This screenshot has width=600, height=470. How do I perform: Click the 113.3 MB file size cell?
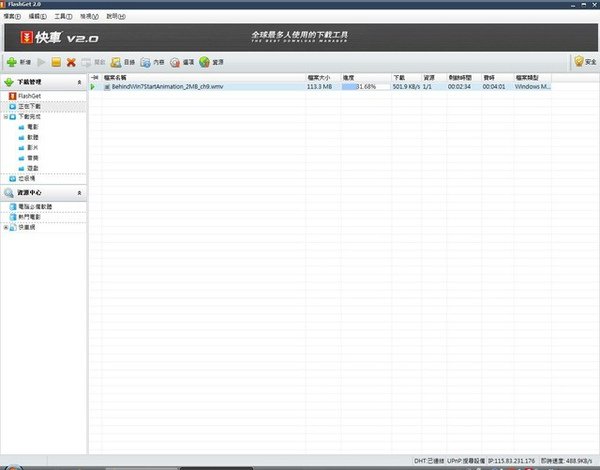coord(319,87)
